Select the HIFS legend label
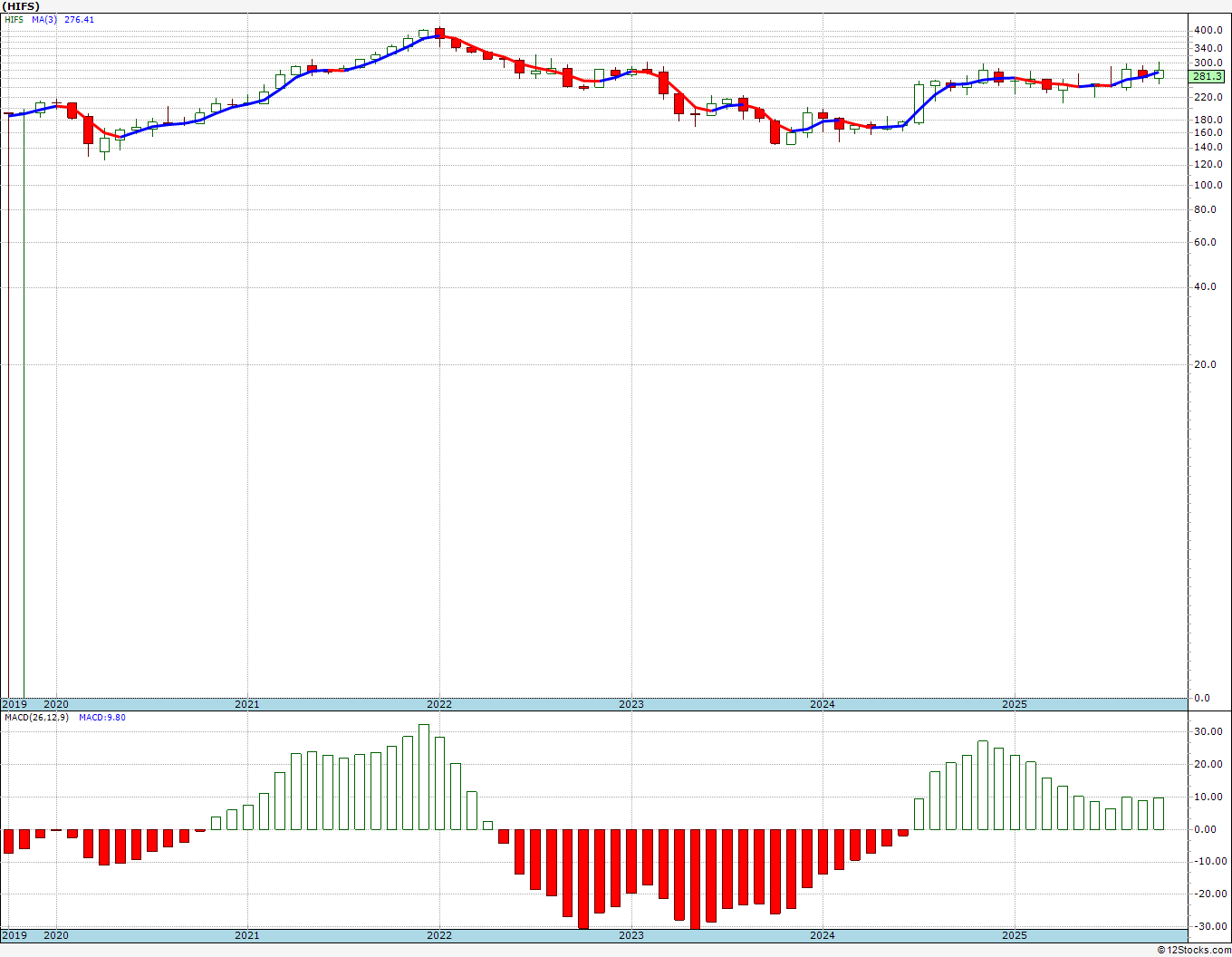Viewport: 1232px width, 957px height. [x=14, y=19]
